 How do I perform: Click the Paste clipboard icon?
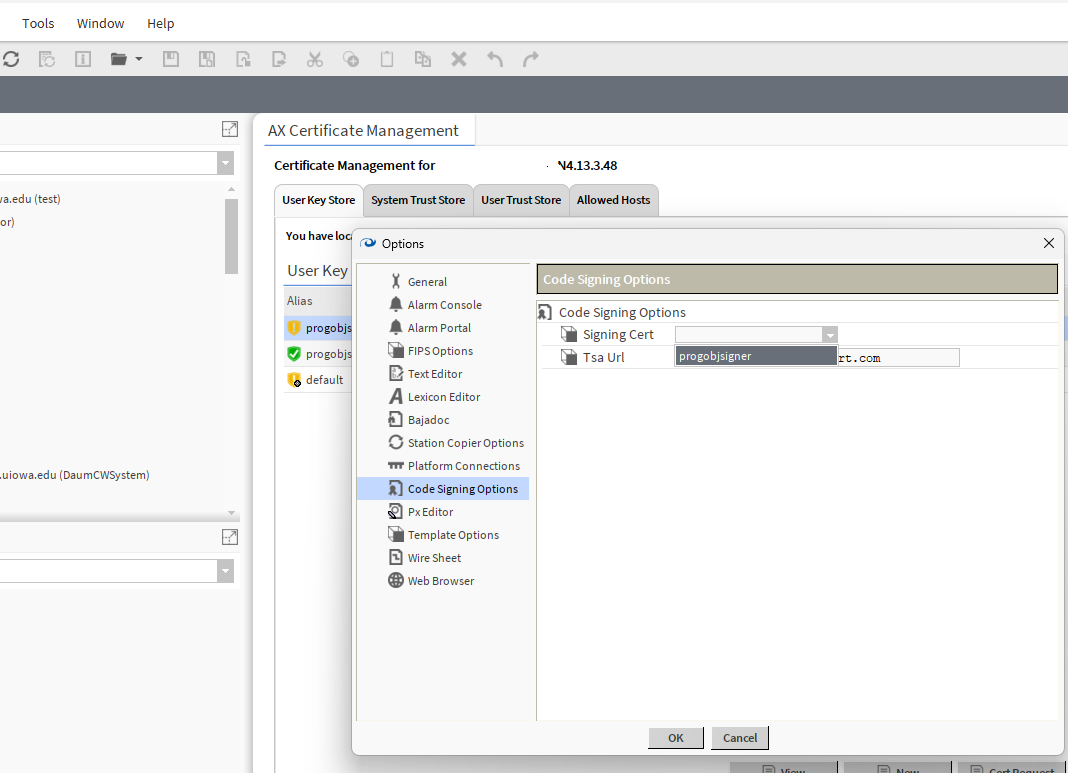click(387, 59)
